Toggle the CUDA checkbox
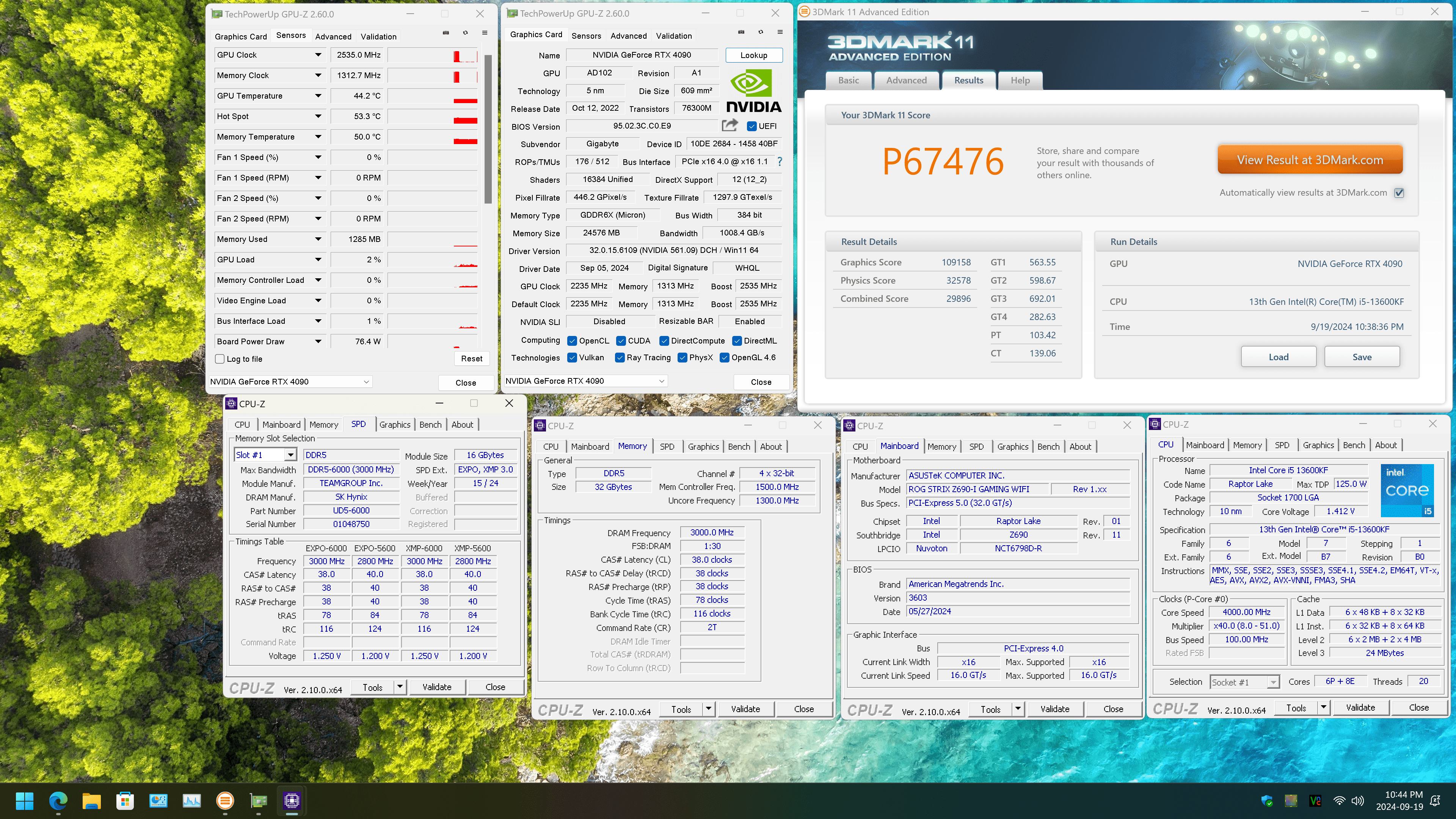This screenshot has width=1456, height=819. (x=621, y=341)
